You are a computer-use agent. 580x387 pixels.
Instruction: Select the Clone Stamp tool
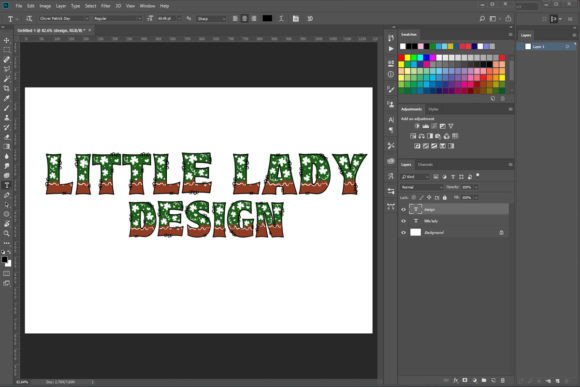point(6,117)
